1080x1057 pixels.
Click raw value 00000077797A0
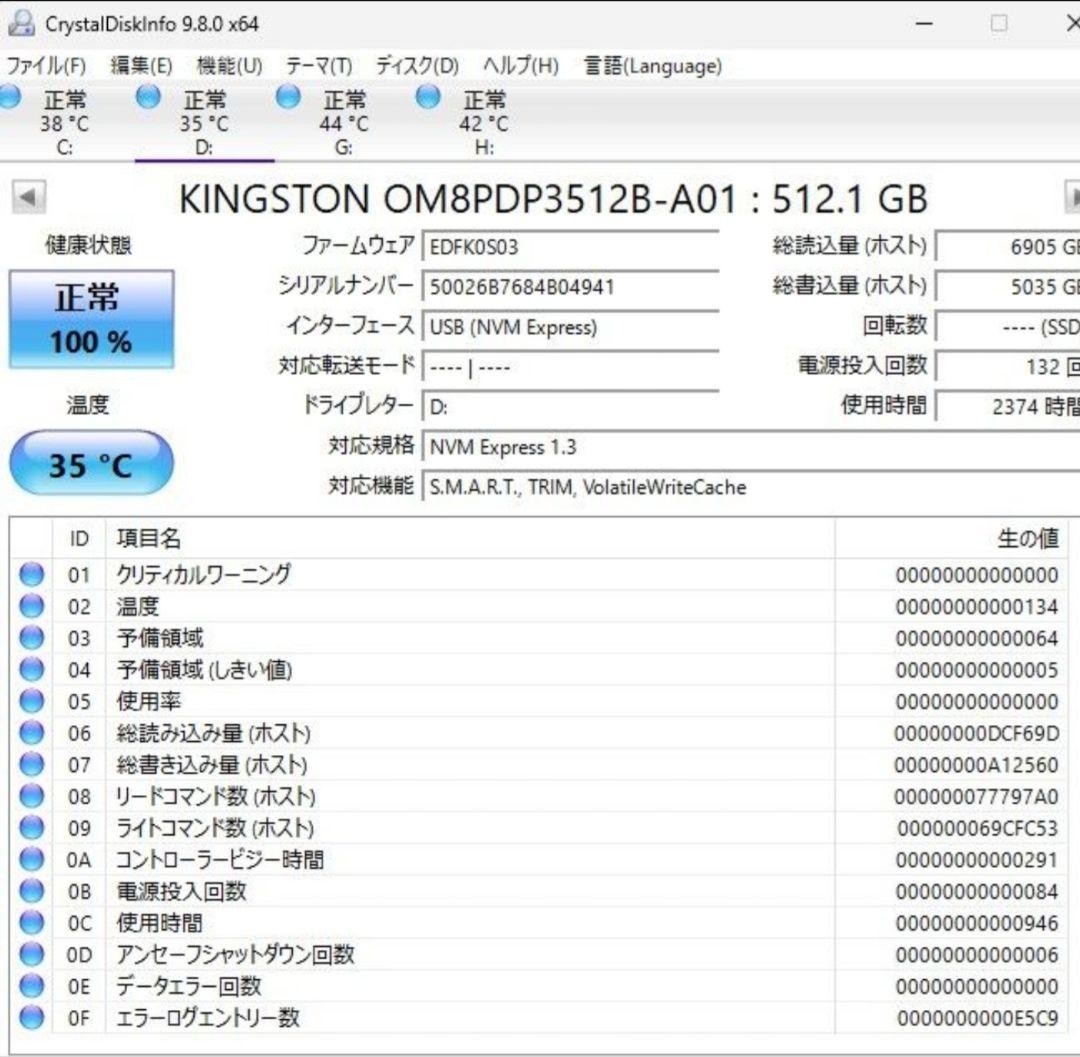tap(976, 797)
